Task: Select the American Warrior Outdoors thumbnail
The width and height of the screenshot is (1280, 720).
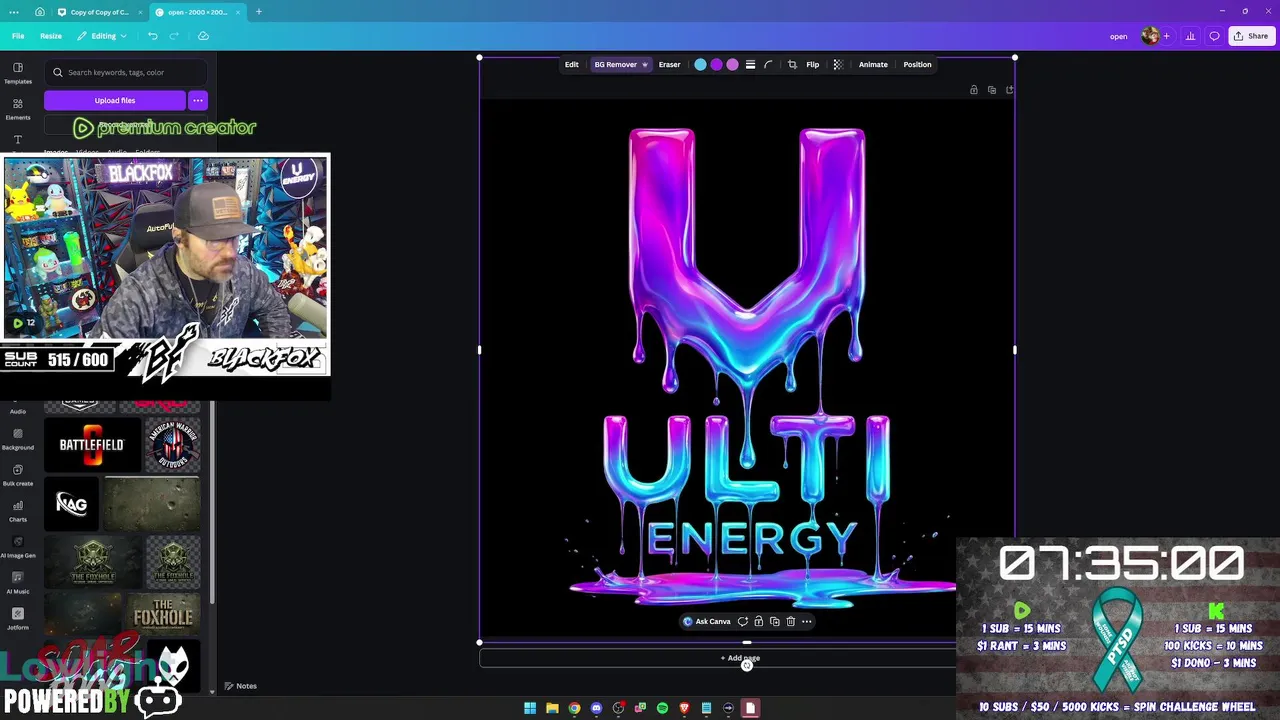Action: tap(173, 445)
